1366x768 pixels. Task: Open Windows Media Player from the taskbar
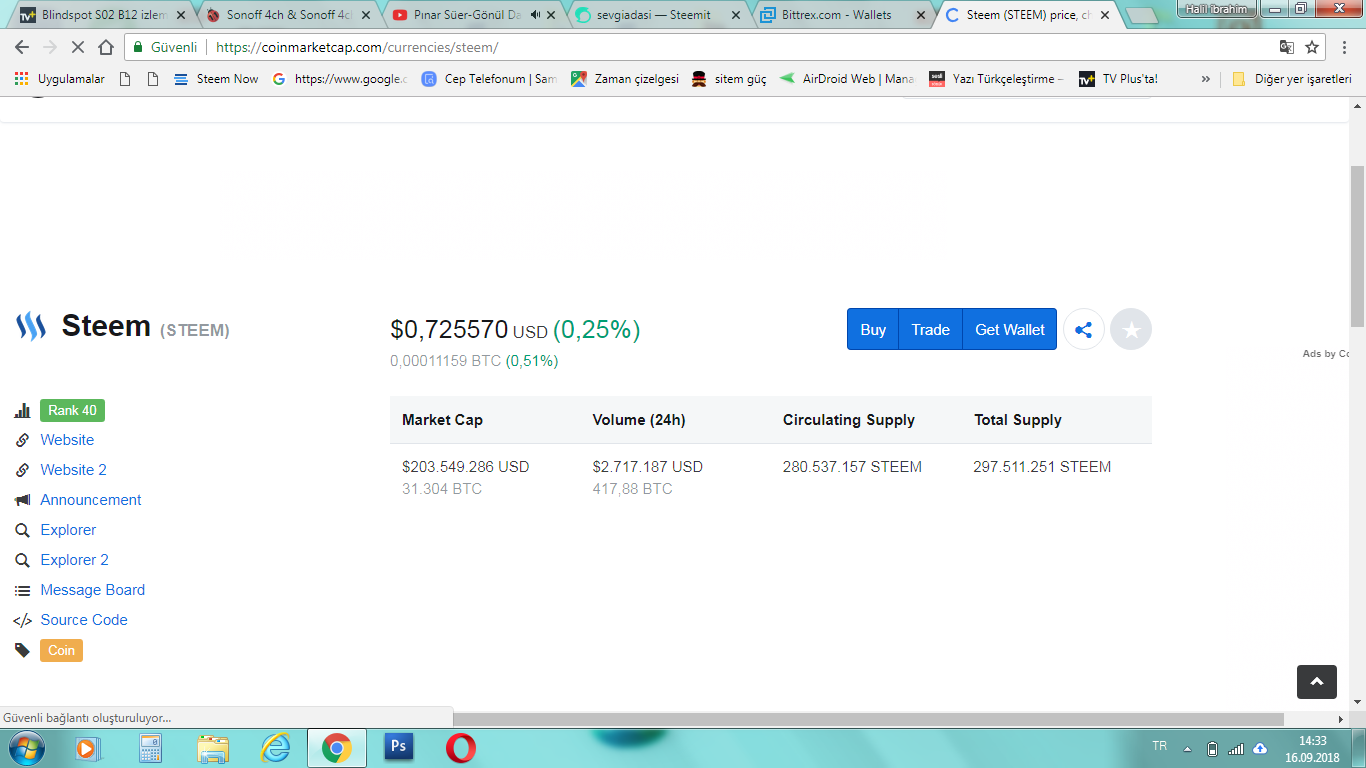(88, 748)
